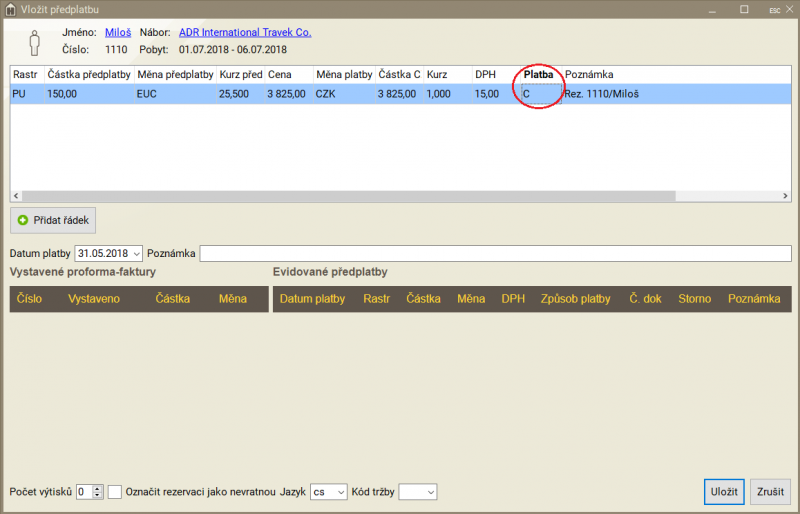Screen dimensions: 800x514
Task: Toggle 'Označit rezervaci jako nevratnou' checkbox
Action: tap(115, 492)
